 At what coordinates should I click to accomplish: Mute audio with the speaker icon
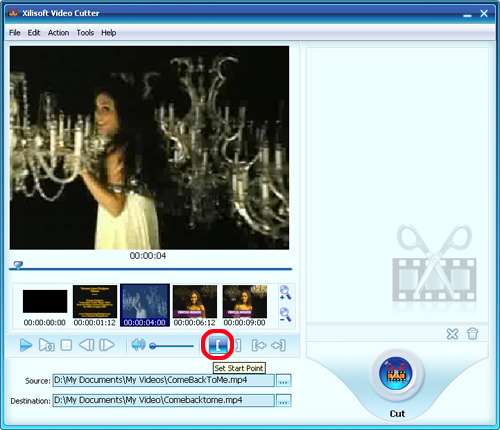point(138,345)
